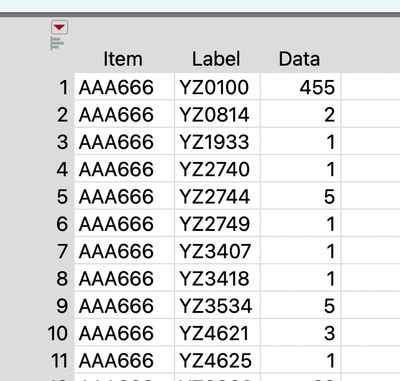
Task: Click the Label cell YZ3534
Action: [x=217, y=306]
